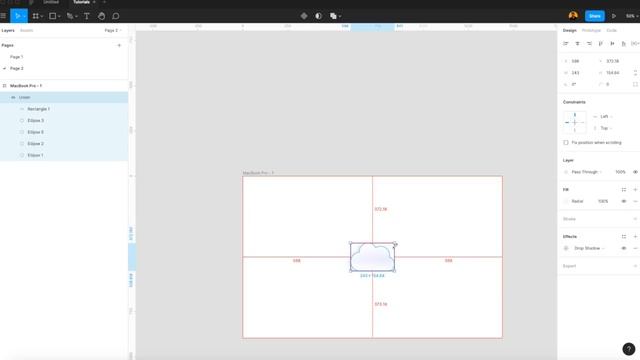Switch to the Assets tab
The width and height of the screenshot is (640, 360).
tap(27, 30)
